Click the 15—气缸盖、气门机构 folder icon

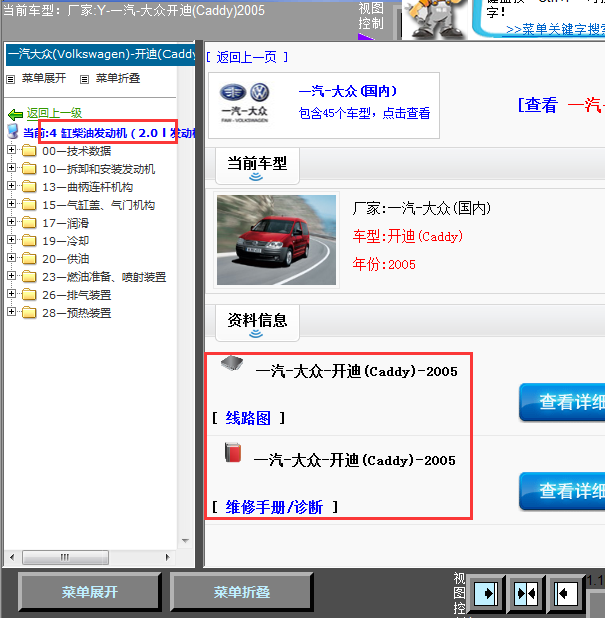pyautogui.click(x=29, y=205)
